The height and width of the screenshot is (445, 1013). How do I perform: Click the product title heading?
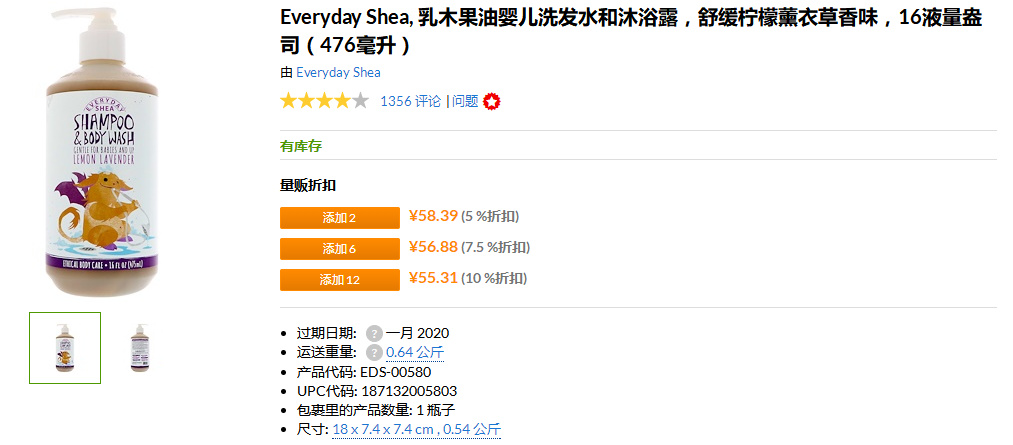point(631,32)
